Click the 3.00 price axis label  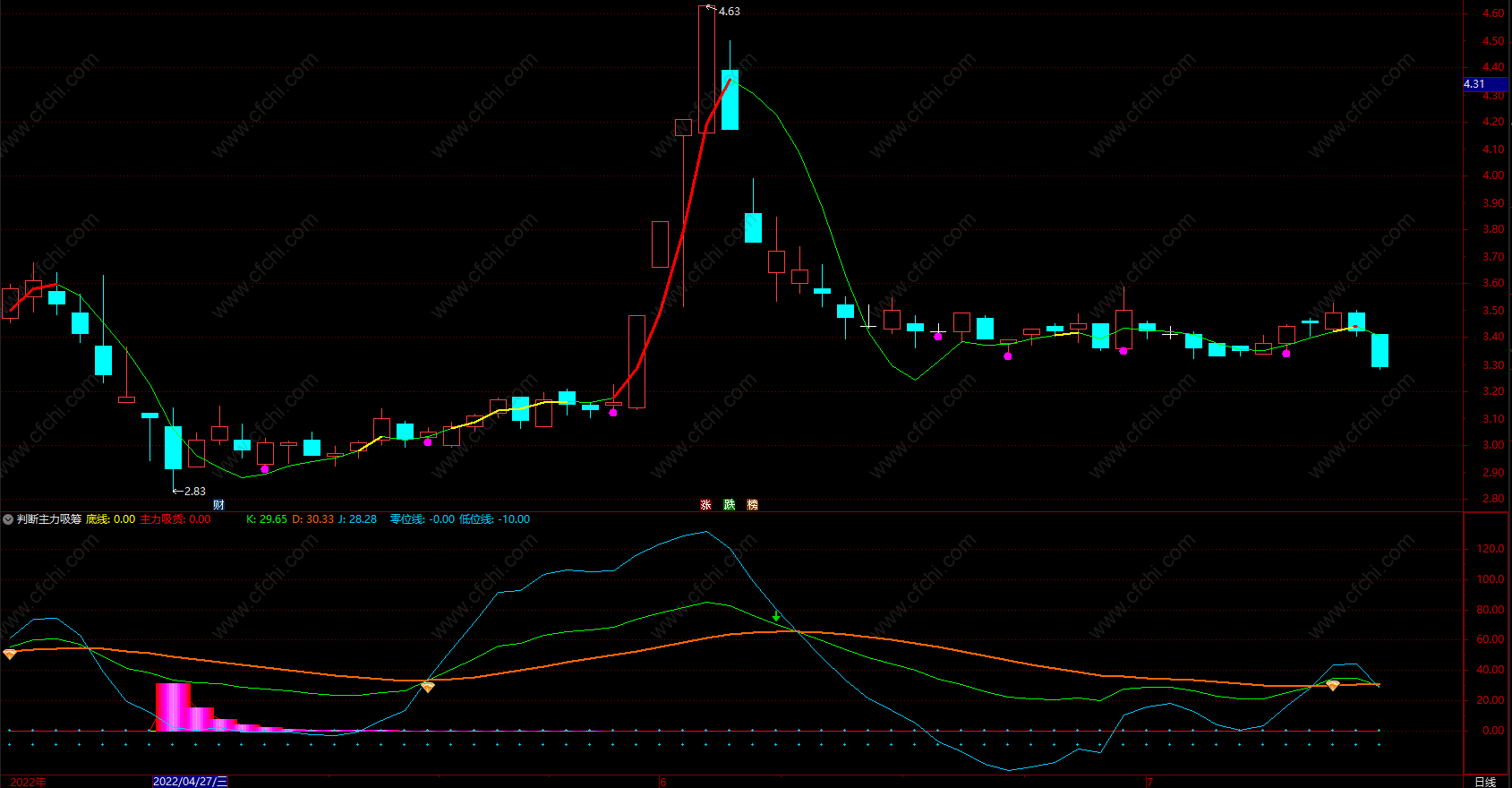pyautogui.click(x=1493, y=445)
